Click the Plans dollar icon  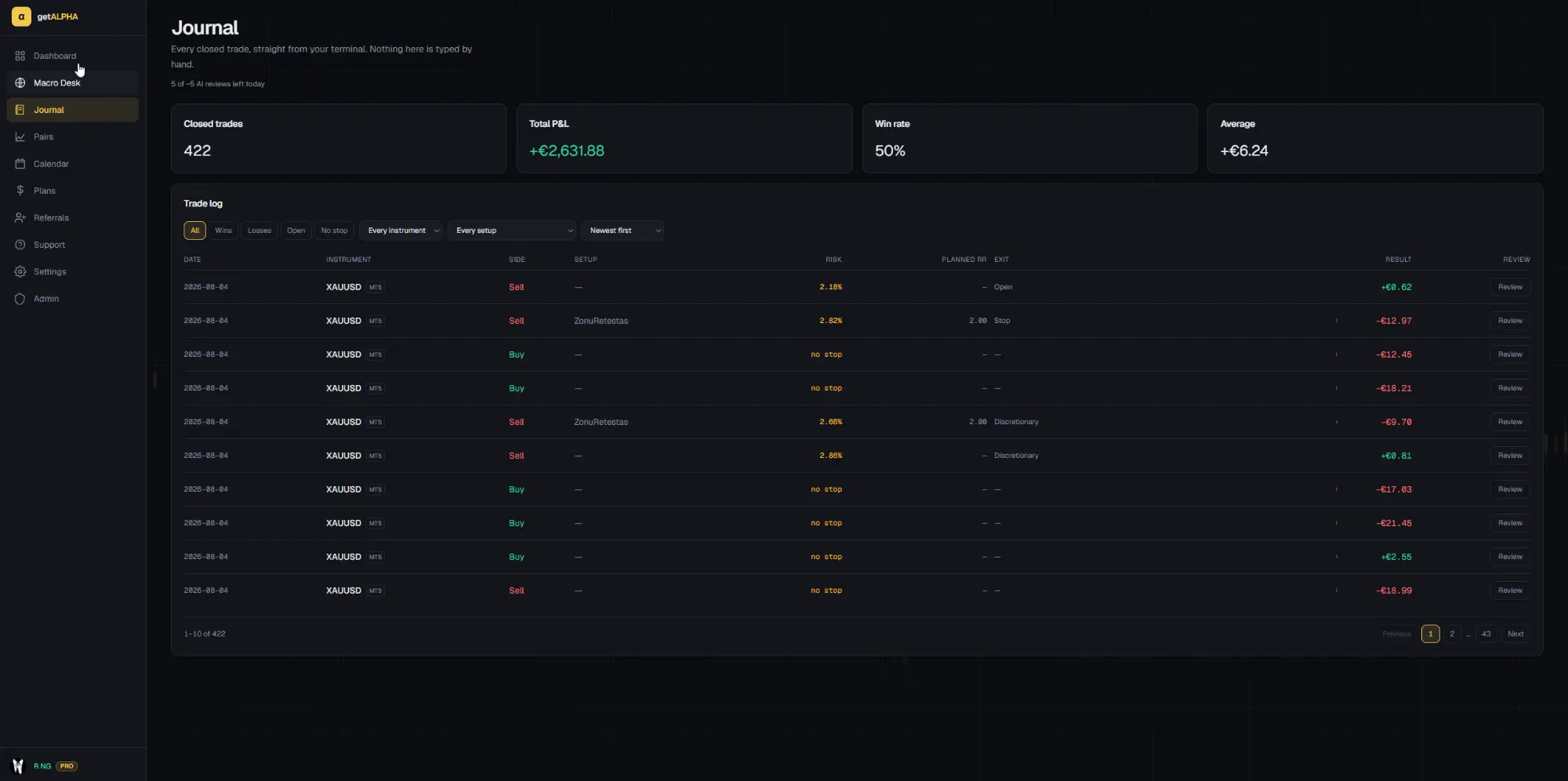pos(20,191)
